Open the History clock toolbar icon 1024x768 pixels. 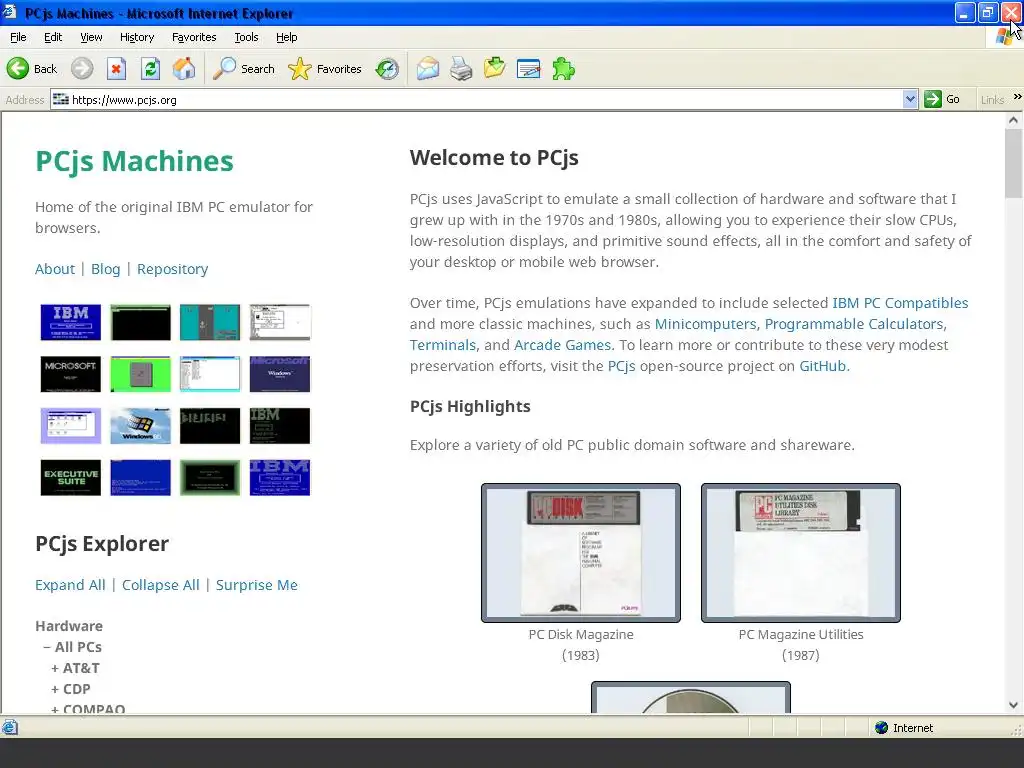click(x=387, y=69)
